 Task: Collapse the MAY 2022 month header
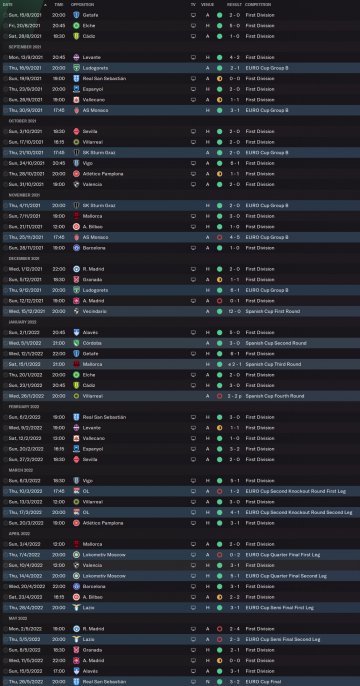click(x=17, y=618)
